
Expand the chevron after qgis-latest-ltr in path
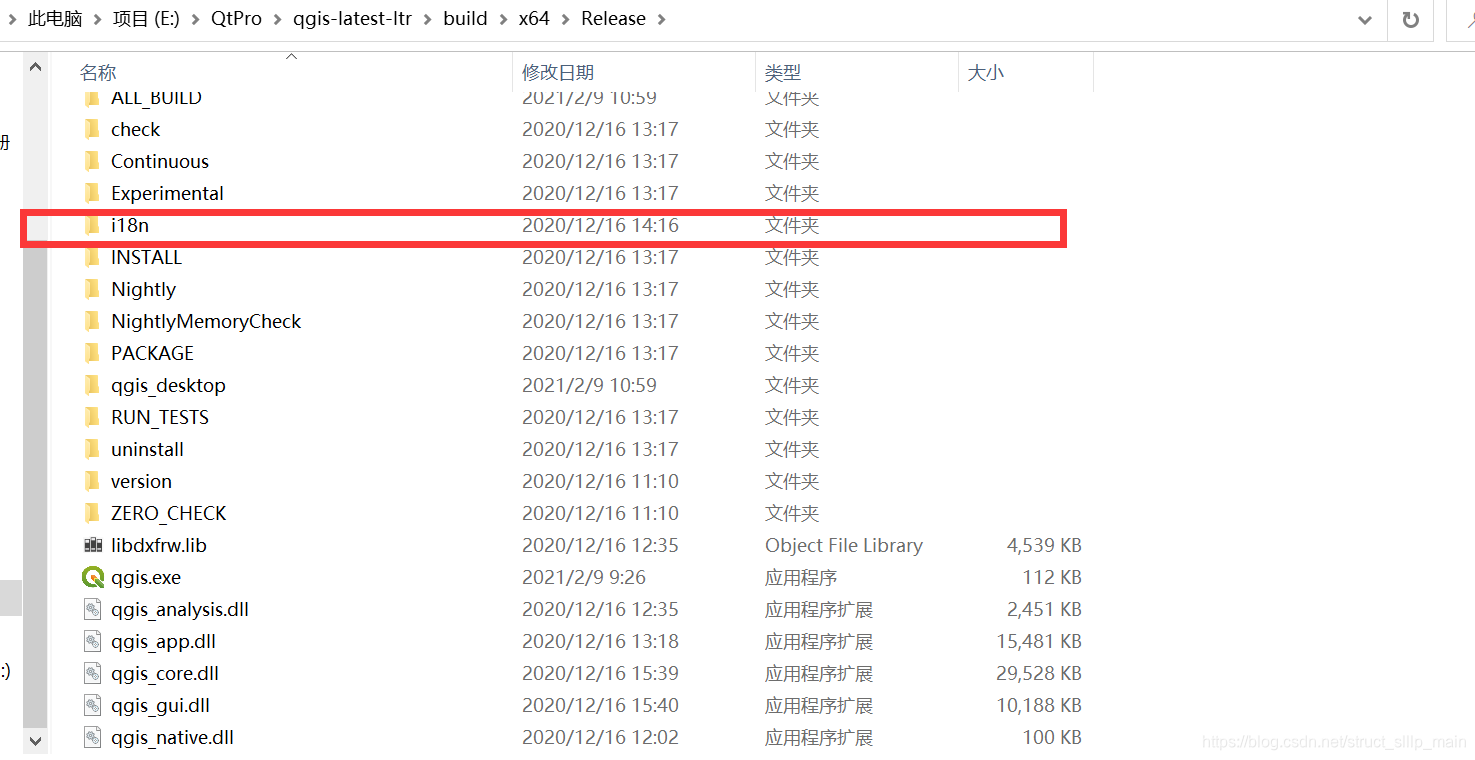pos(427,19)
